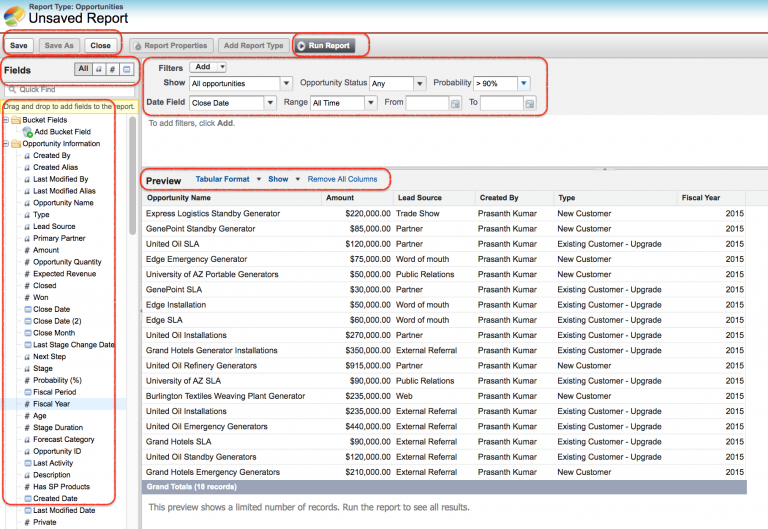768x529 pixels.
Task: Click the Quick Find search box
Action: (x=70, y=90)
